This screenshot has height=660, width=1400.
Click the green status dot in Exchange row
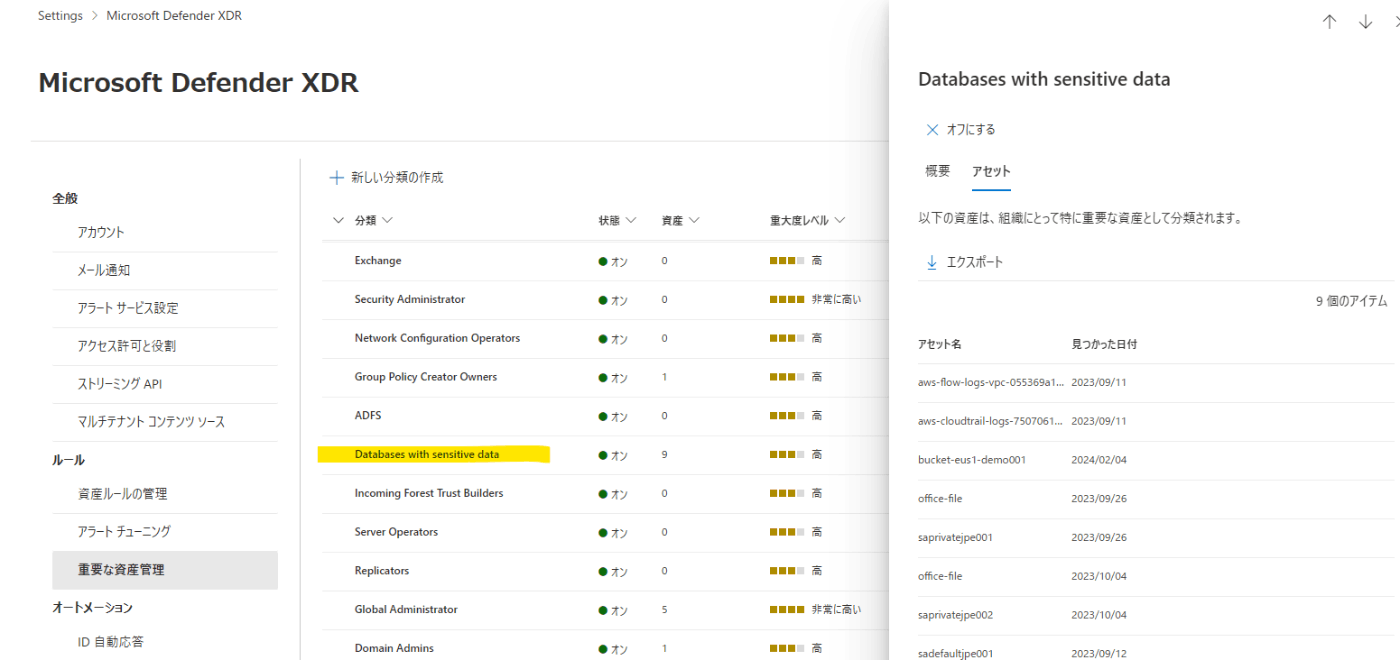coord(603,262)
